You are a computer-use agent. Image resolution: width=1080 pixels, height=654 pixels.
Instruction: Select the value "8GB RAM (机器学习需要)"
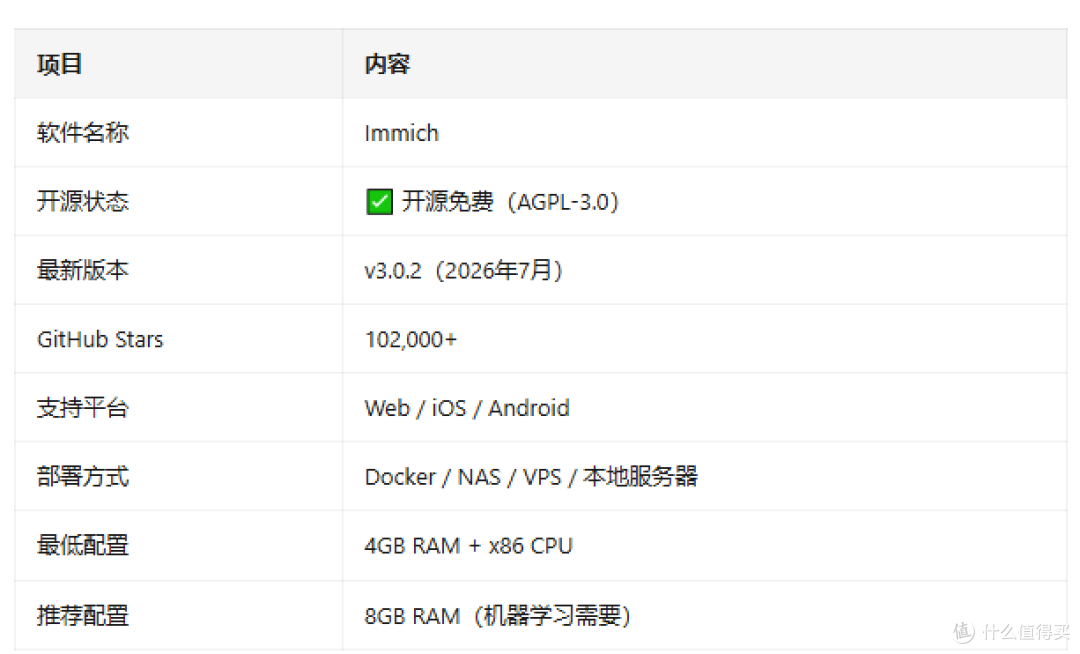497,615
